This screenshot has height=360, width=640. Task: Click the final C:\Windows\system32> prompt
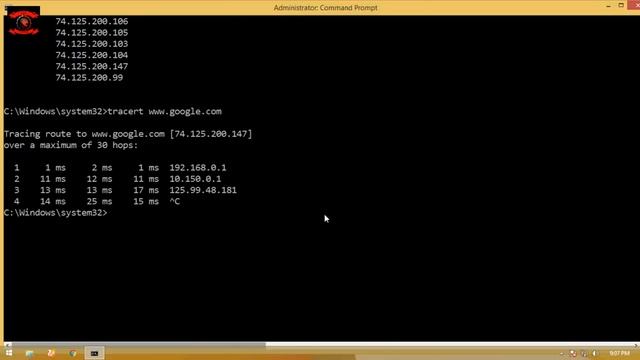[x=56, y=213]
